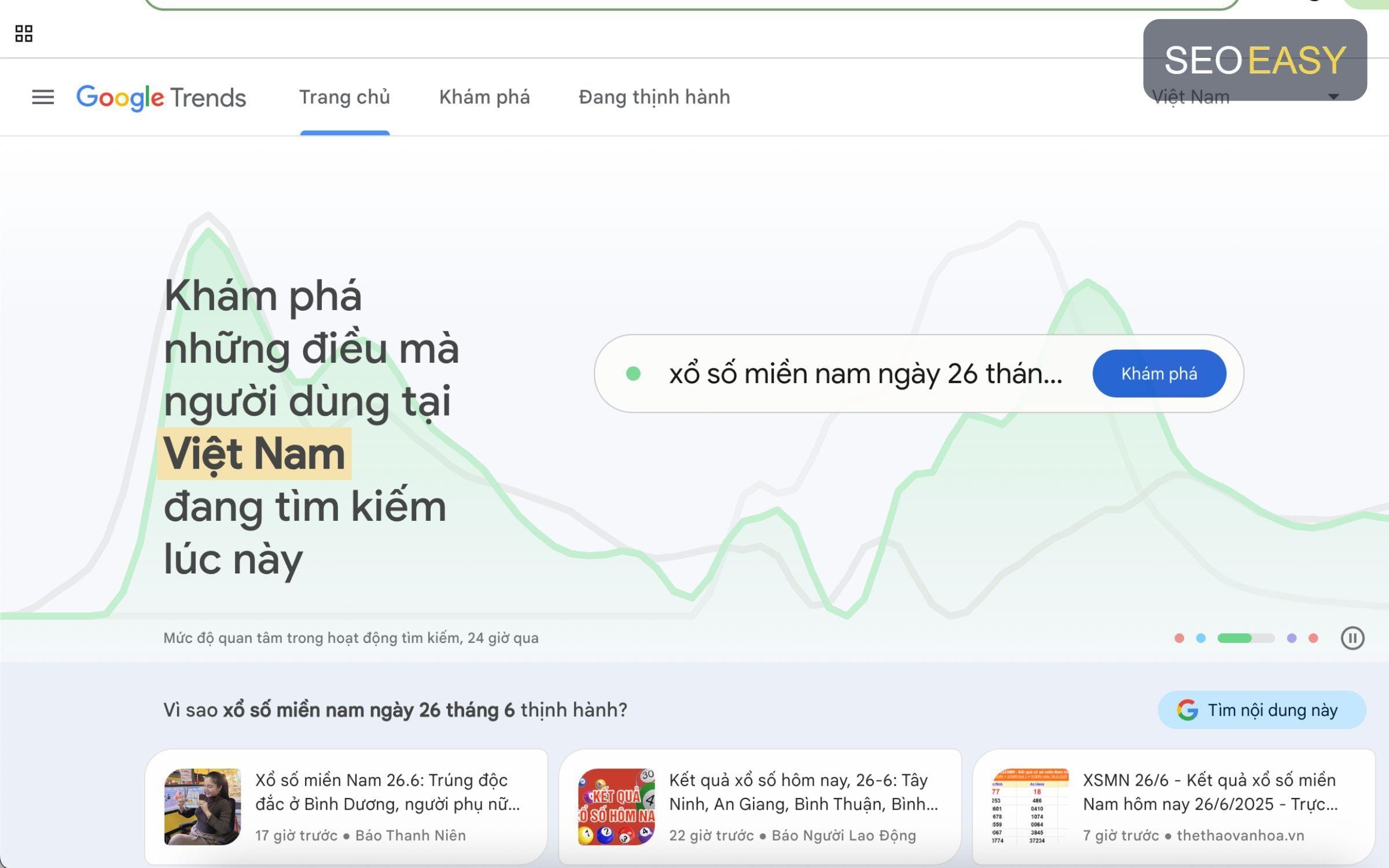This screenshot has height=868, width=1389.
Task: Open the Đang thịnh hành tab
Action: click(x=655, y=97)
